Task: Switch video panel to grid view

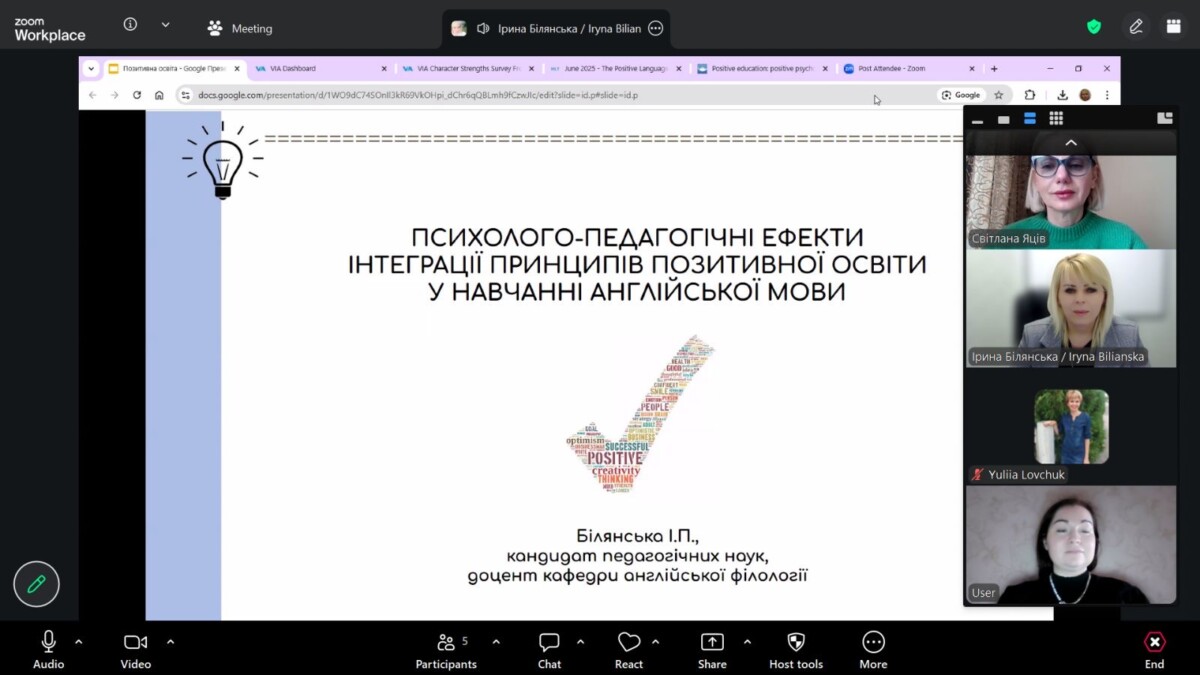Action: pos(1056,119)
